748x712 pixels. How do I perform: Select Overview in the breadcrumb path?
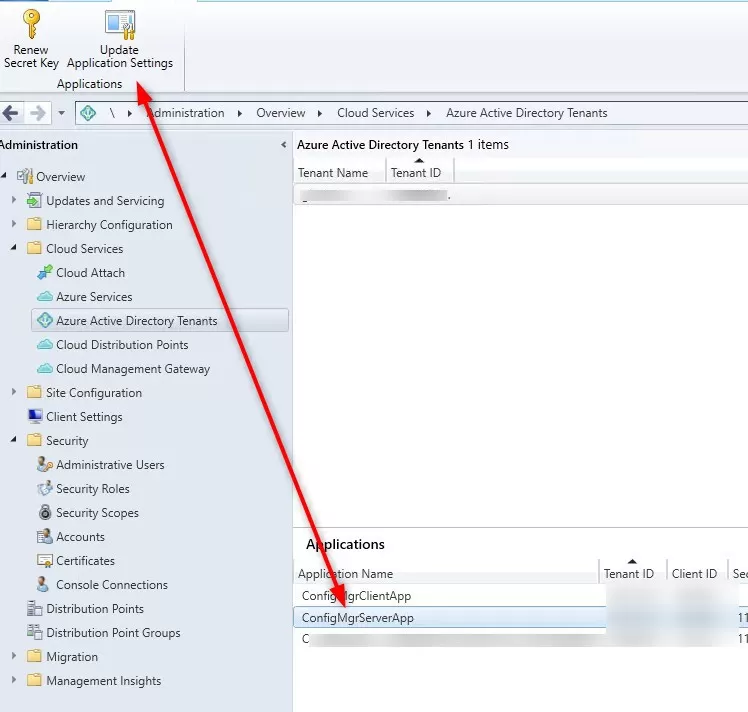coord(280,113)
